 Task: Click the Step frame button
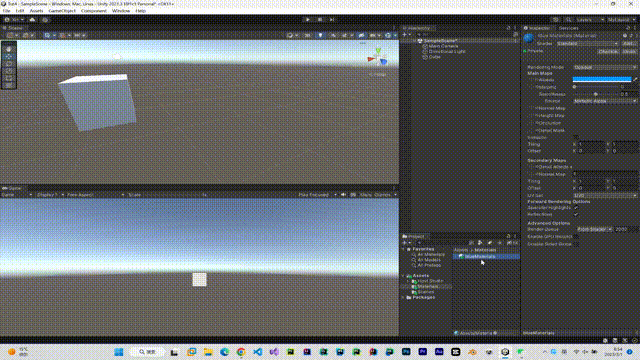332,20
